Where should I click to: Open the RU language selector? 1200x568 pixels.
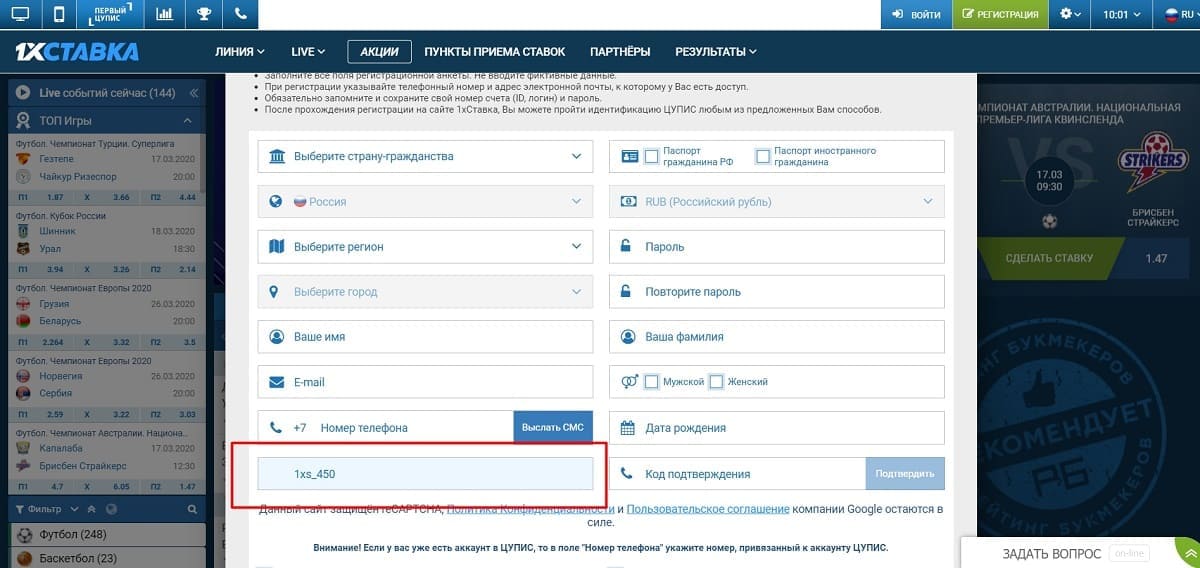click(x=1178, y=14)
